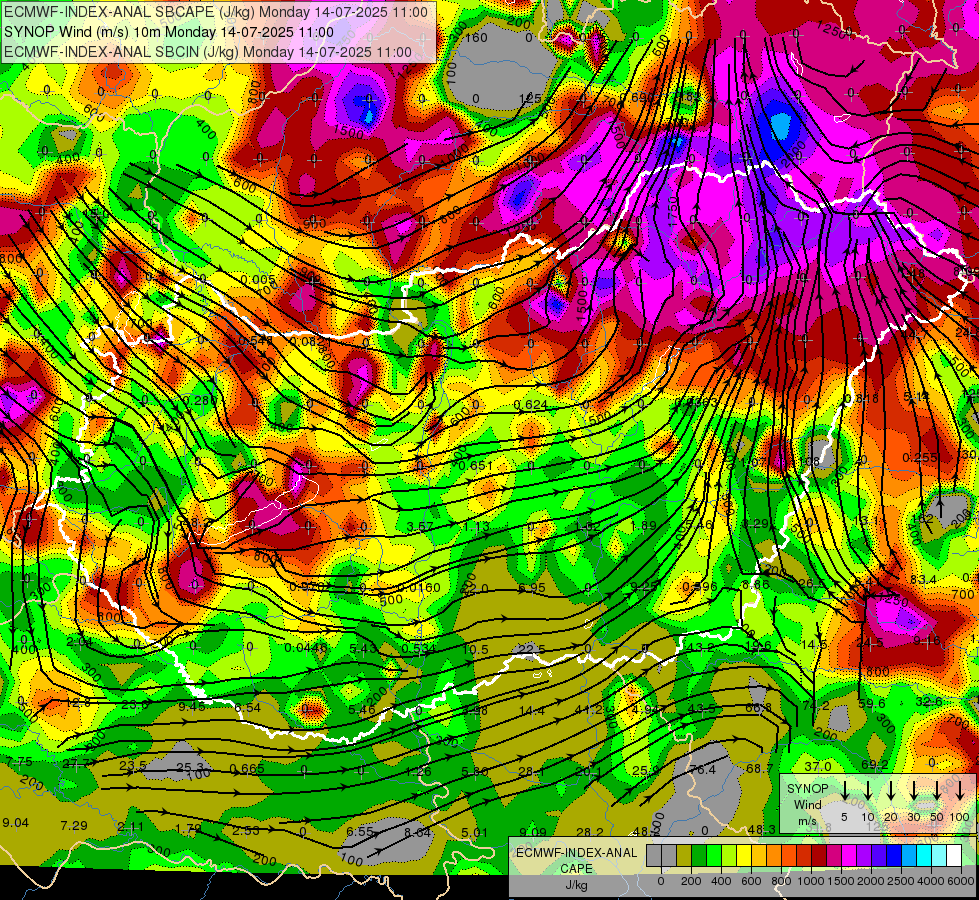979x900 pixels.
Task: Click the map value '2.04'
Action: (79, 641)
